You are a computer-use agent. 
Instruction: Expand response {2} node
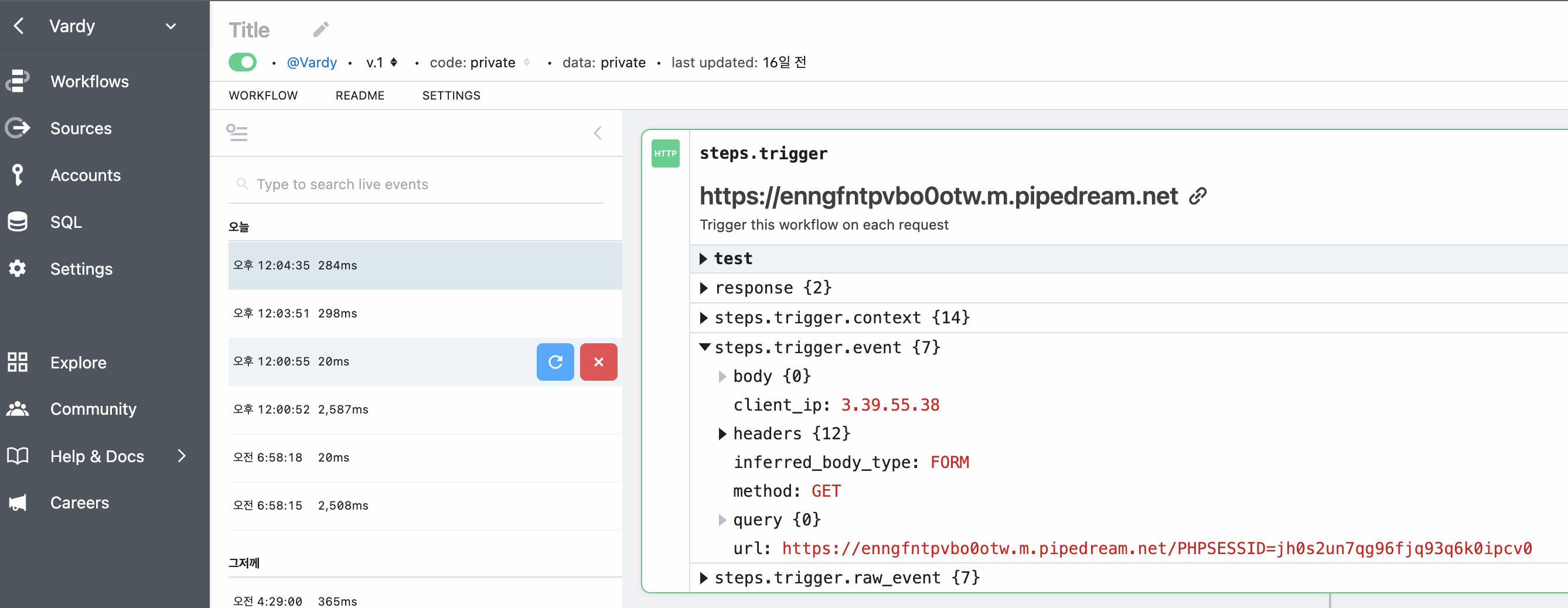point(704,288)
